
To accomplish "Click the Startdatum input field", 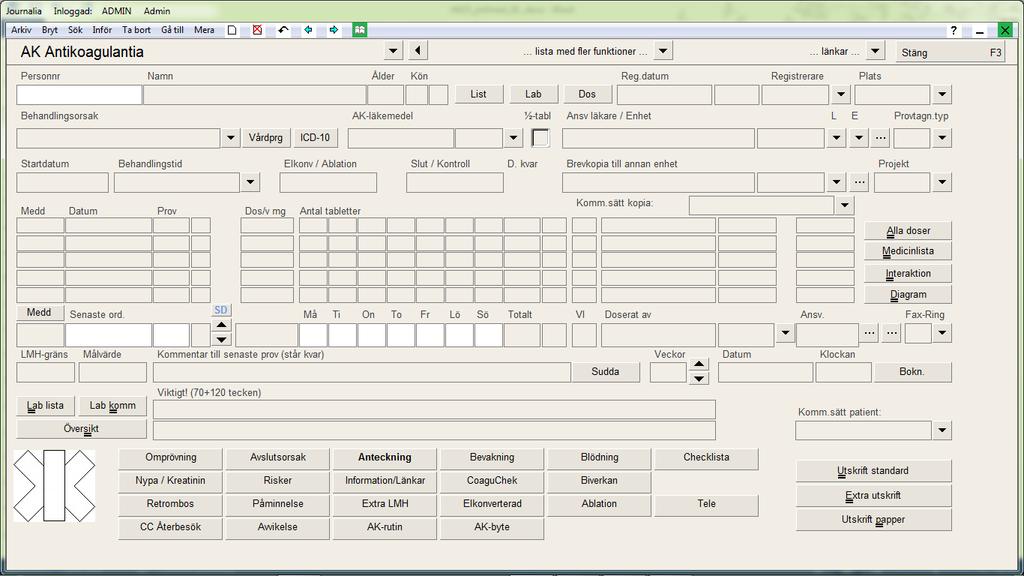I will pyautogui.click(x=63, y=182).
